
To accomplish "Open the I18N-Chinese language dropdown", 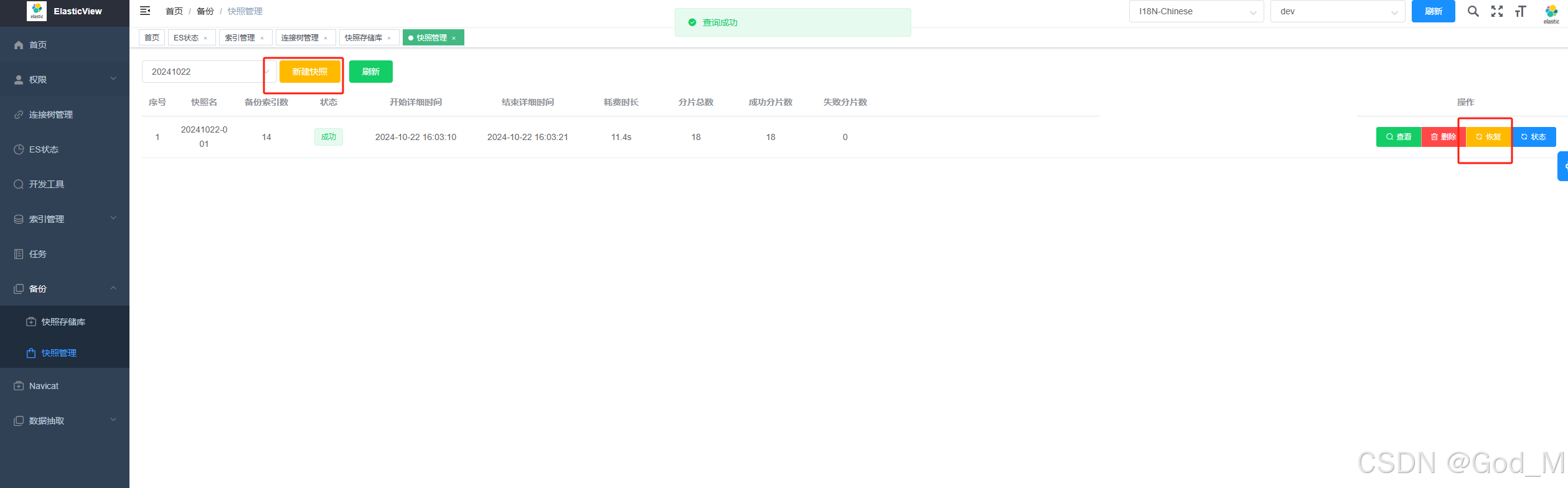I will 1196,11.
